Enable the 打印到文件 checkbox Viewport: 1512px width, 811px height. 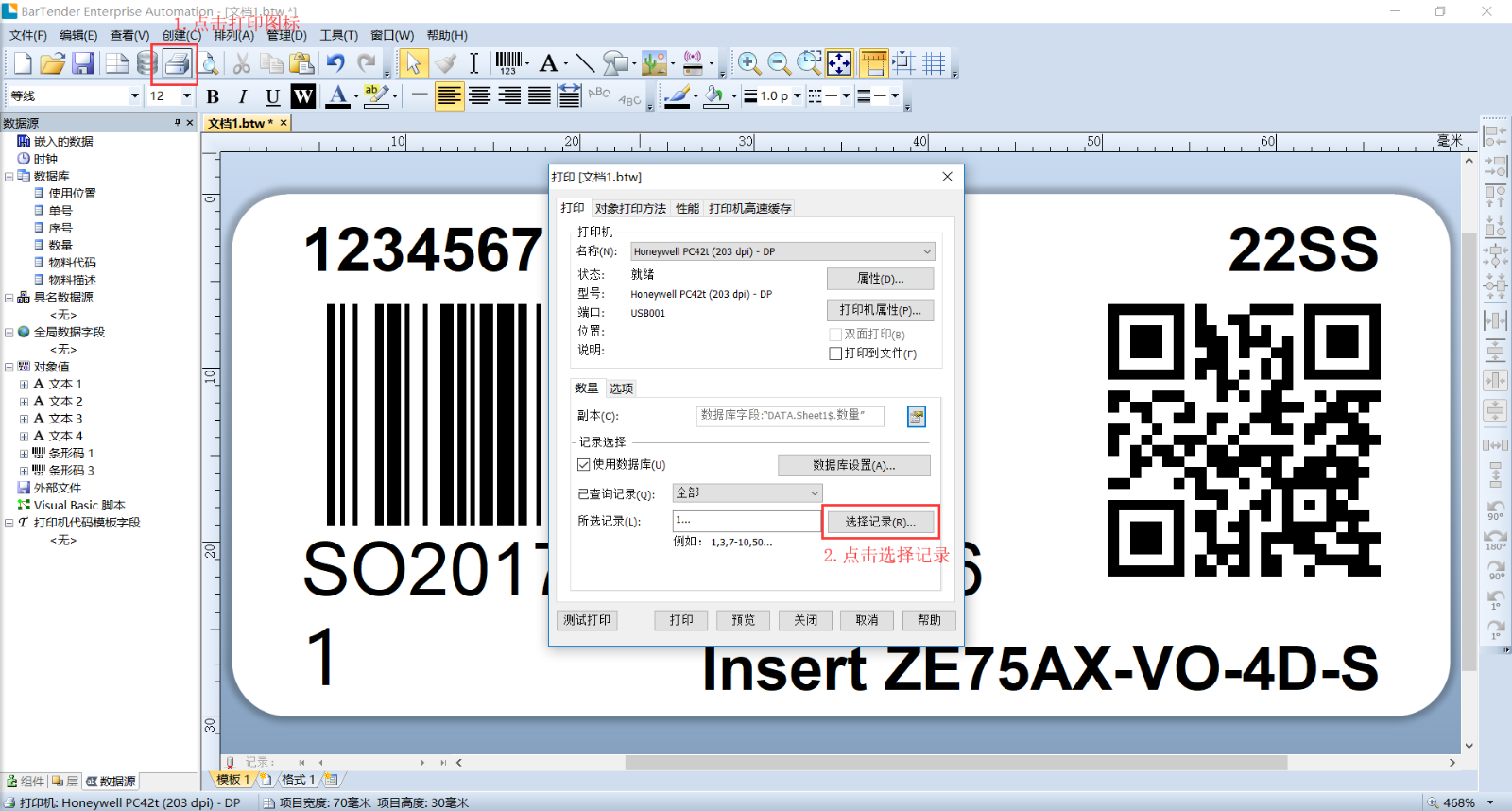coord(835,354)
